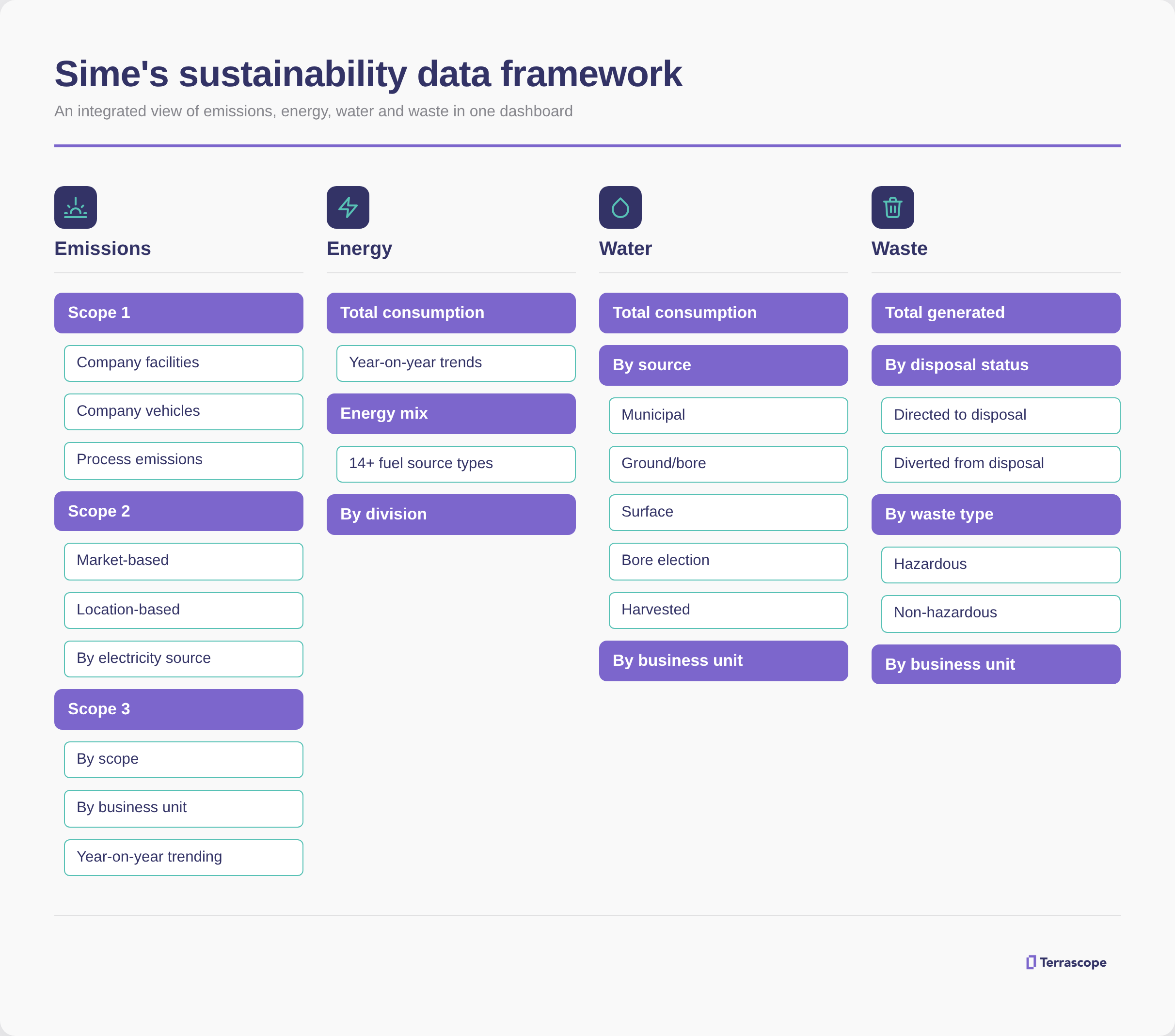Click the Harvested item
Viewport: 1175px width, 1036px height.
[728, 610]
